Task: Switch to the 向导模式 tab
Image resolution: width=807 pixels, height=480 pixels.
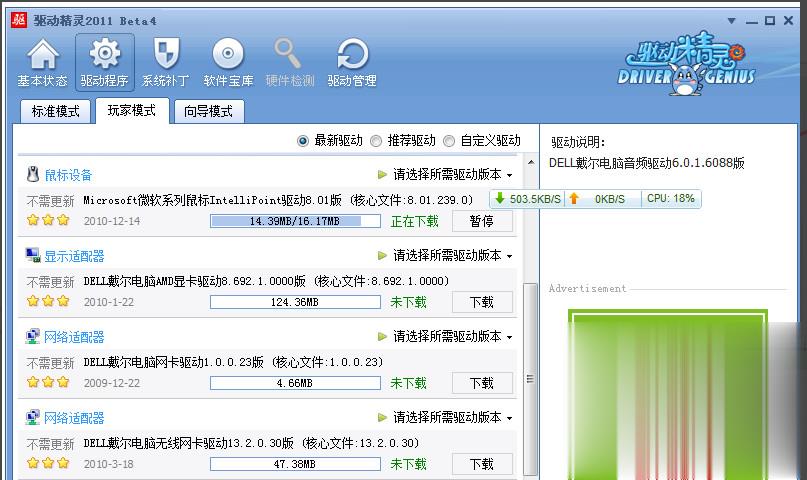Action: [x=208, y=111]
